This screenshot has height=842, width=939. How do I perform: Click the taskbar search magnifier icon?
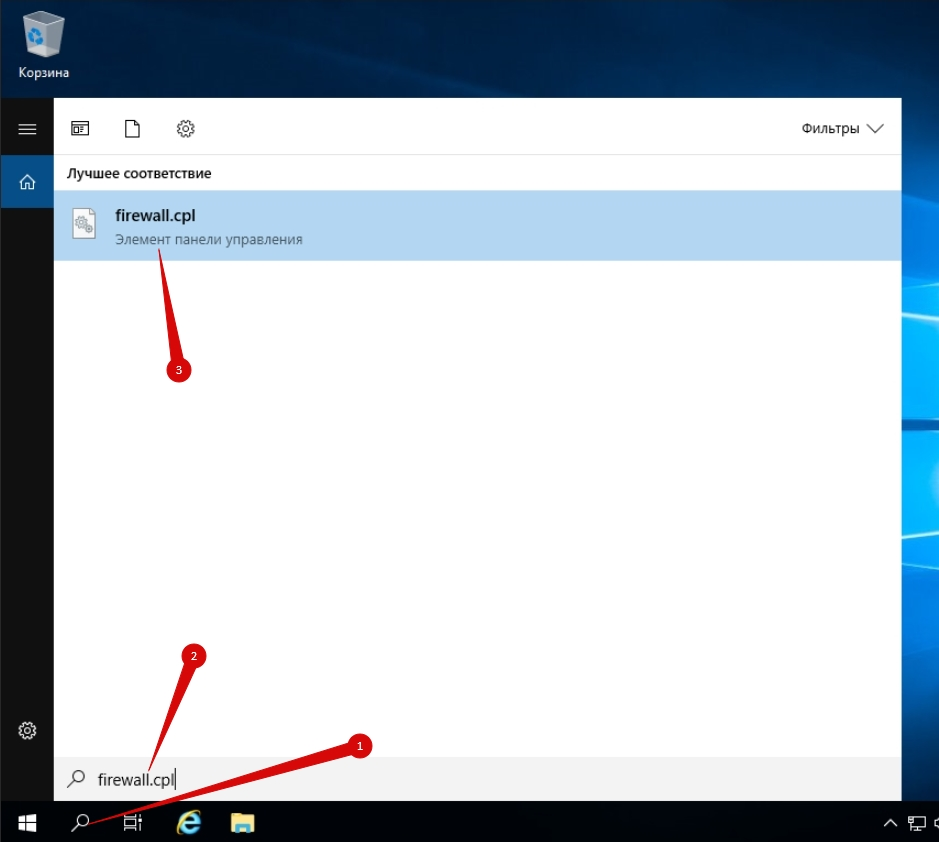(x=80, y=822)
